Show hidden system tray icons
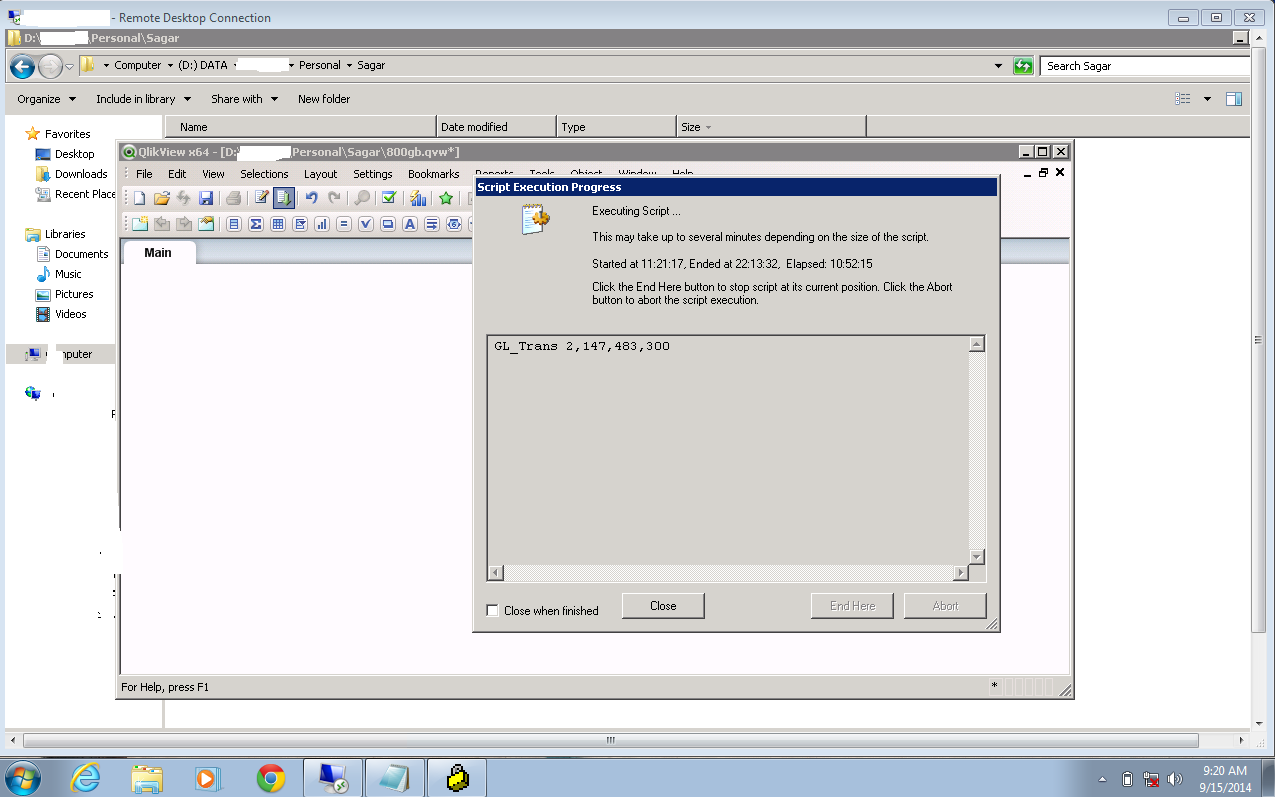Screen dimensions: 1275x797 (1103, 779)
